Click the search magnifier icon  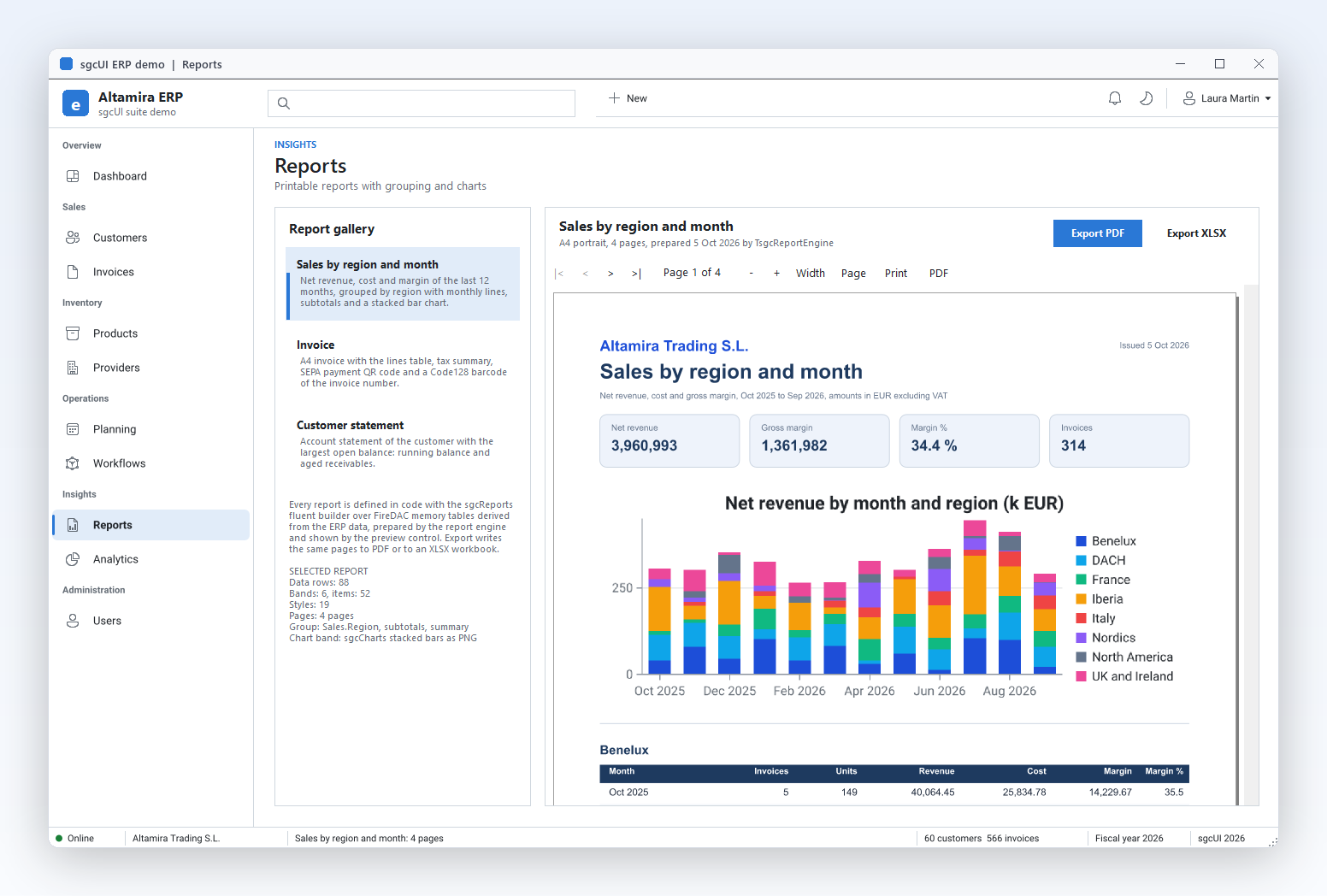284,103
